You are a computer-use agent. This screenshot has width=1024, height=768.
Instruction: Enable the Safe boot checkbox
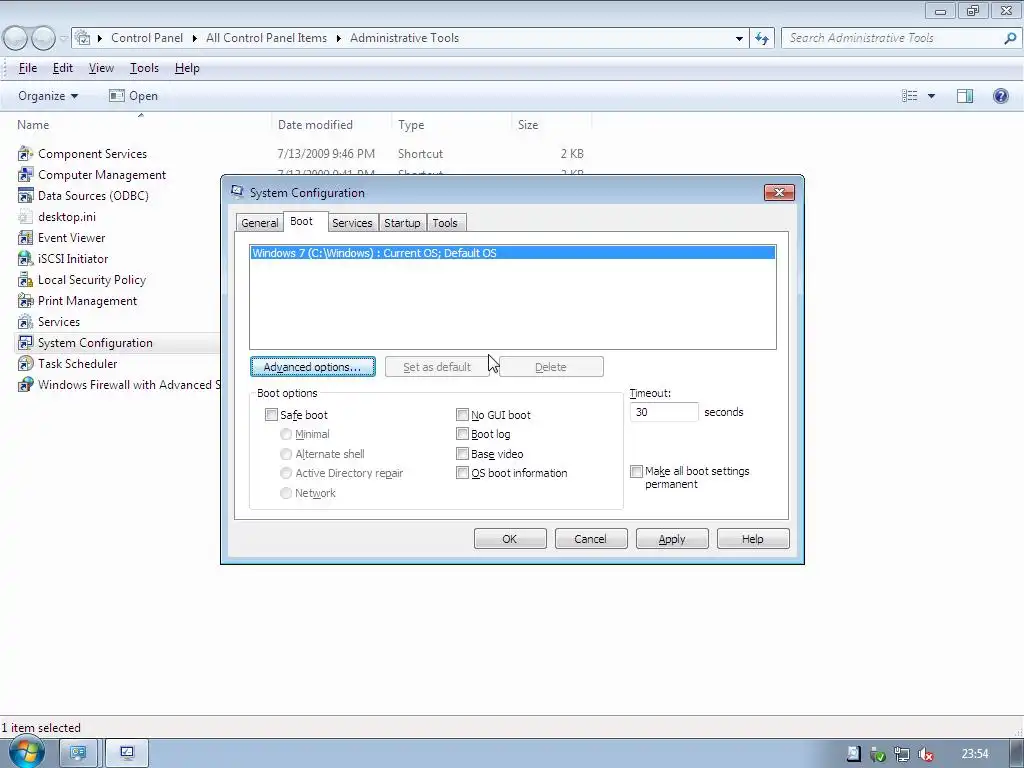click(x=271, y=415)
